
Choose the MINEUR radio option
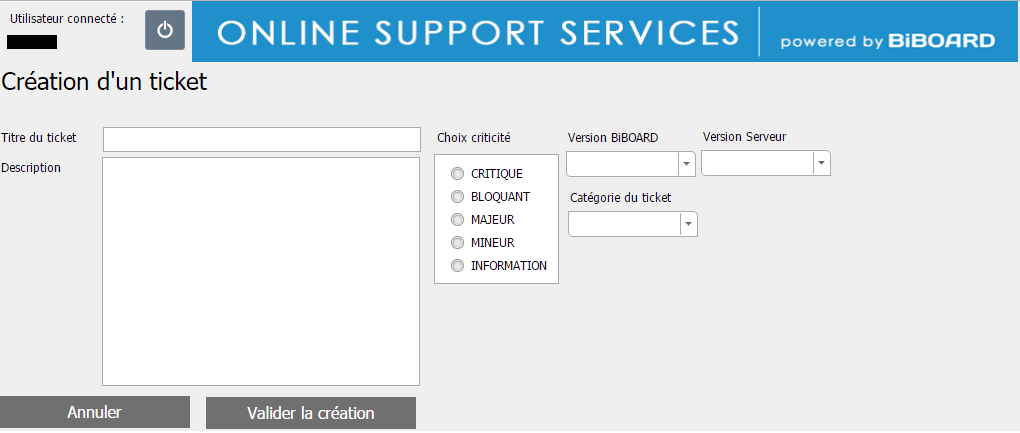pos(458,243)
